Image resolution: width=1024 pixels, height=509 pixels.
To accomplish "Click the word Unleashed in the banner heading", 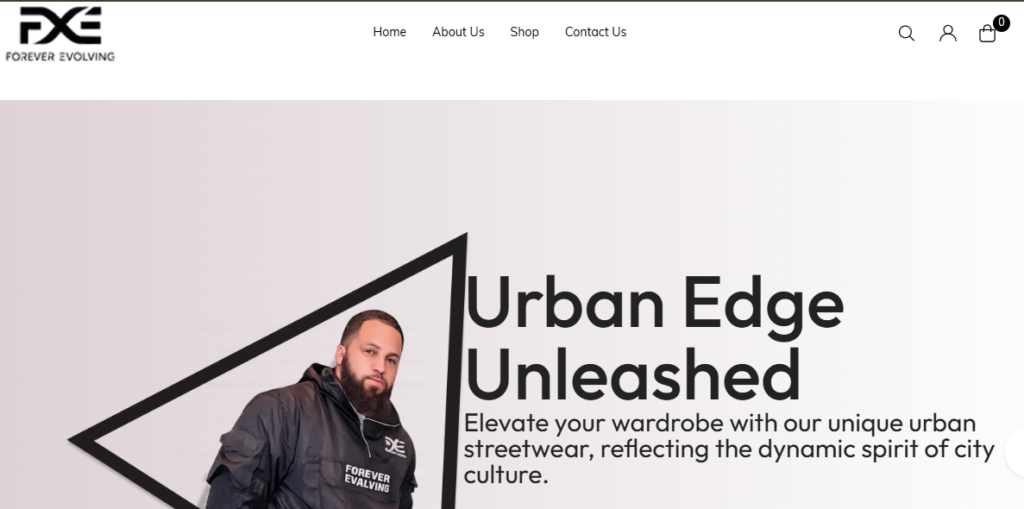I will [632, 374].
